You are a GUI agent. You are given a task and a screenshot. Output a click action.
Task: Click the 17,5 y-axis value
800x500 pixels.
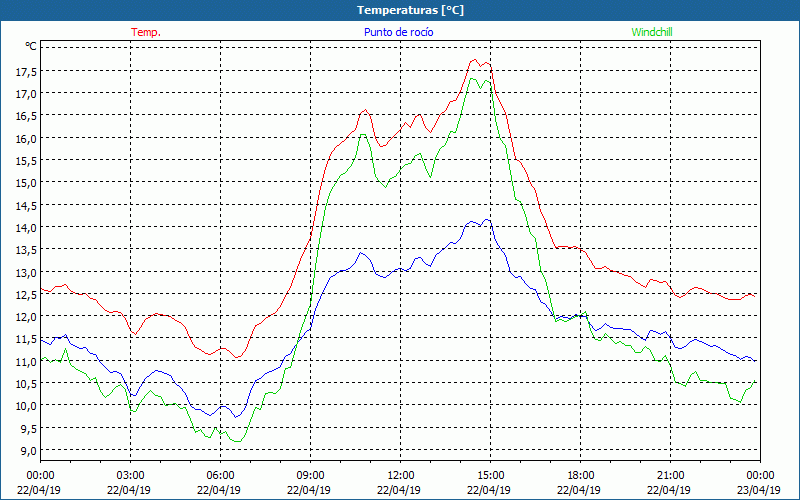pyautogui.click(x=27, y=72)
